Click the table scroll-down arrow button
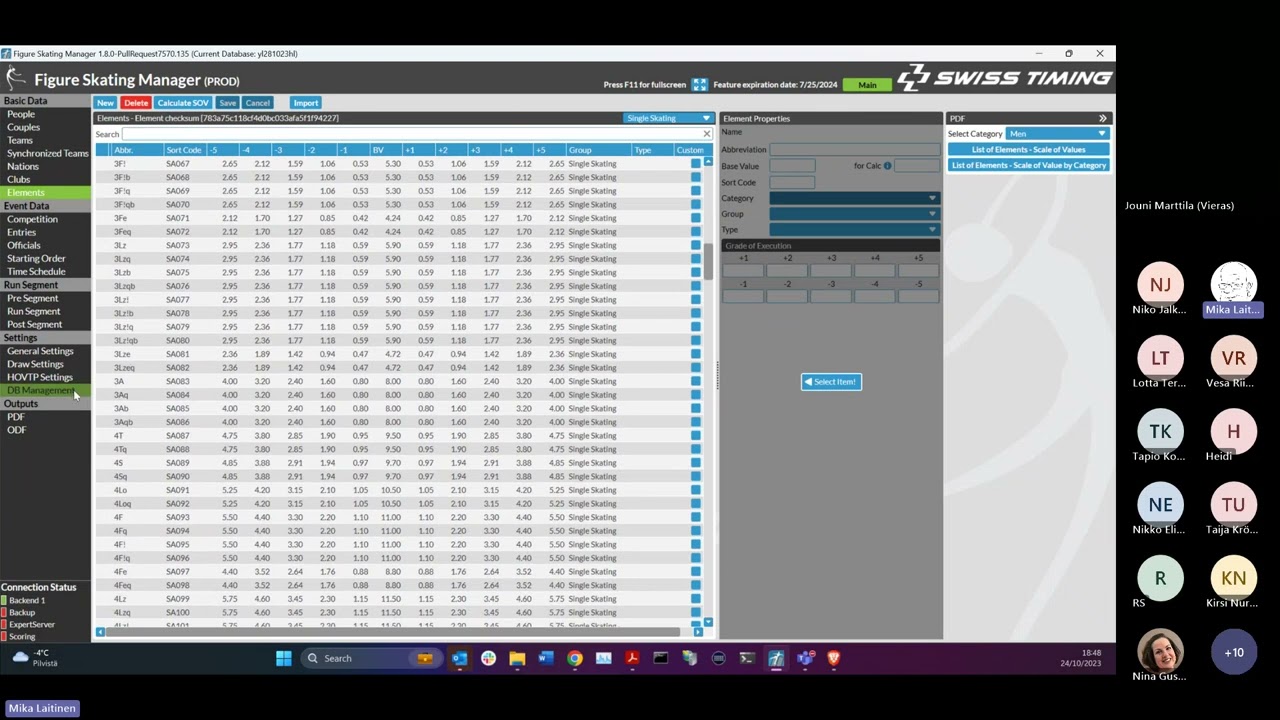This screenshot has width=1280, height=720. (708, 622)
